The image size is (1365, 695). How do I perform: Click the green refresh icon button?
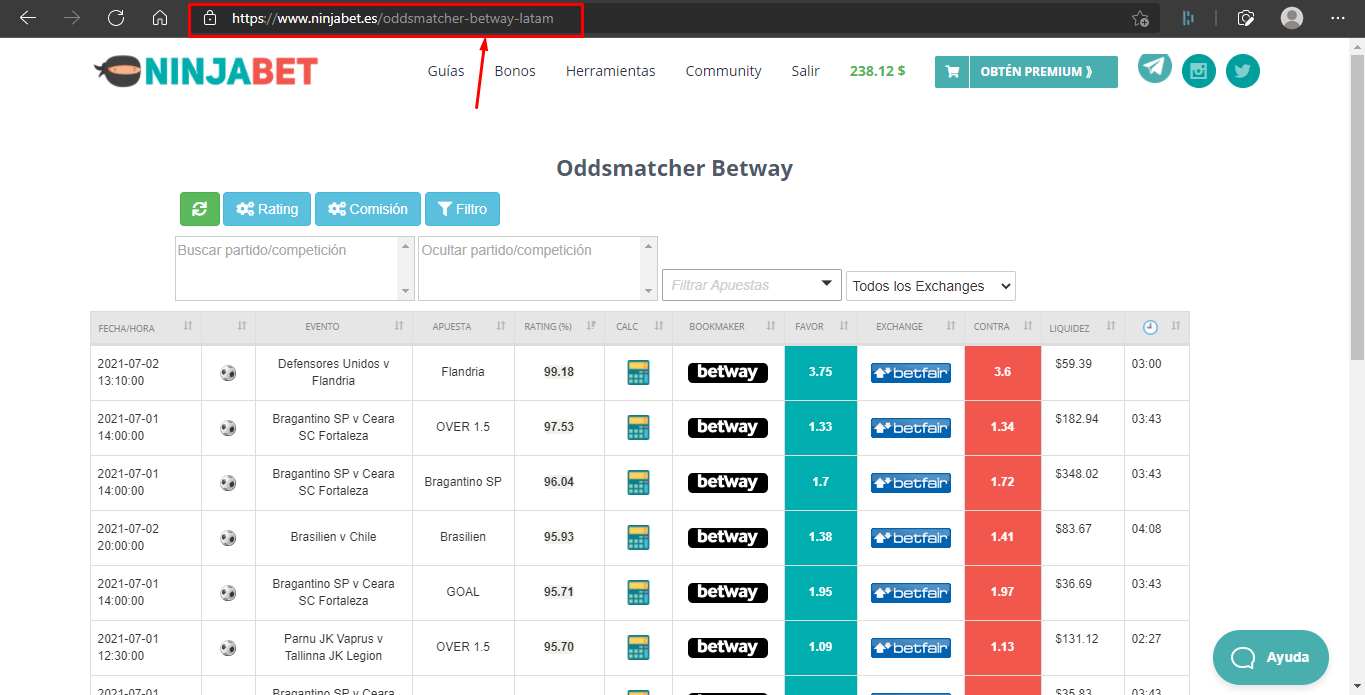199,209
